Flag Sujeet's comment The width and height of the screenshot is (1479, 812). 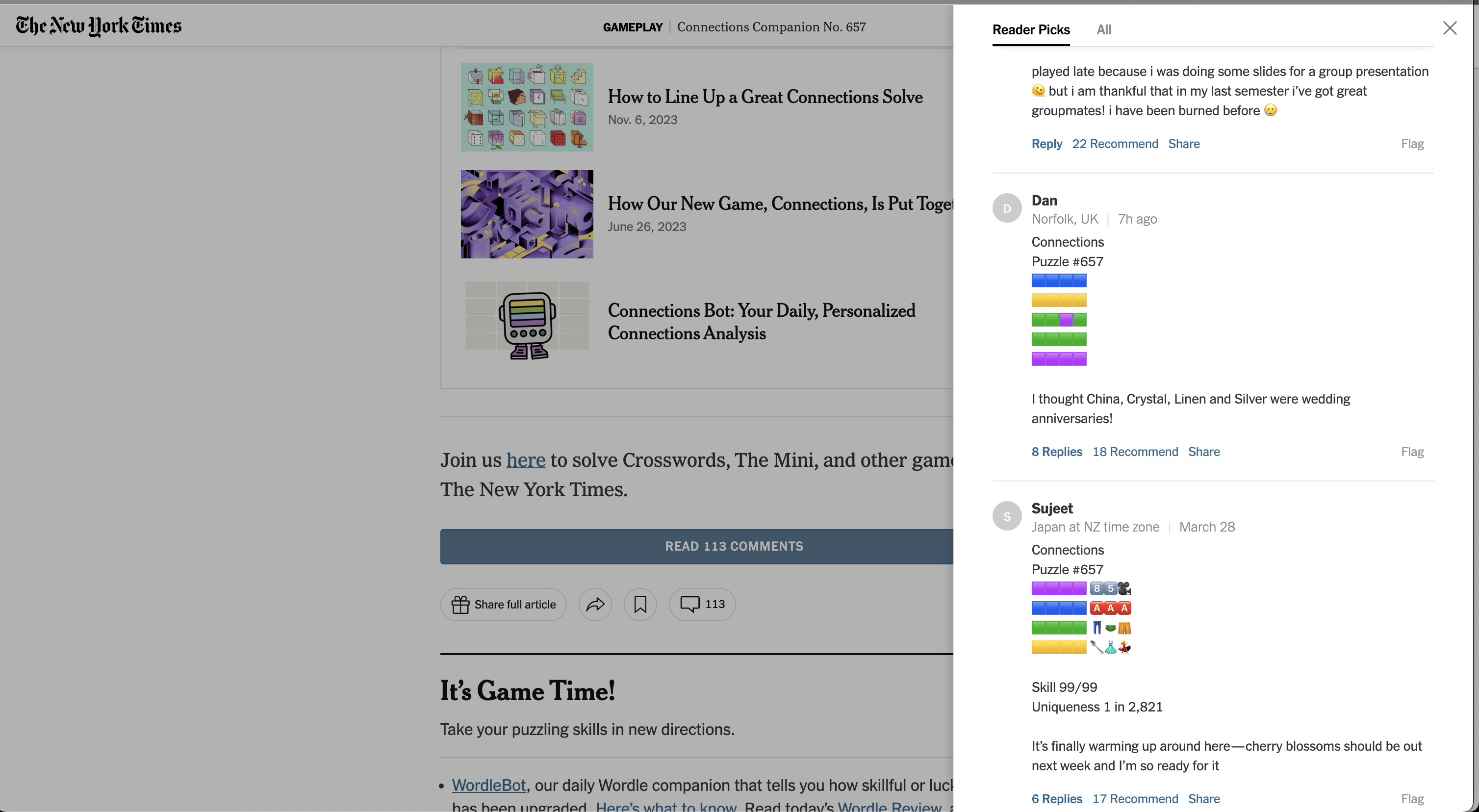pos(1412,799)
